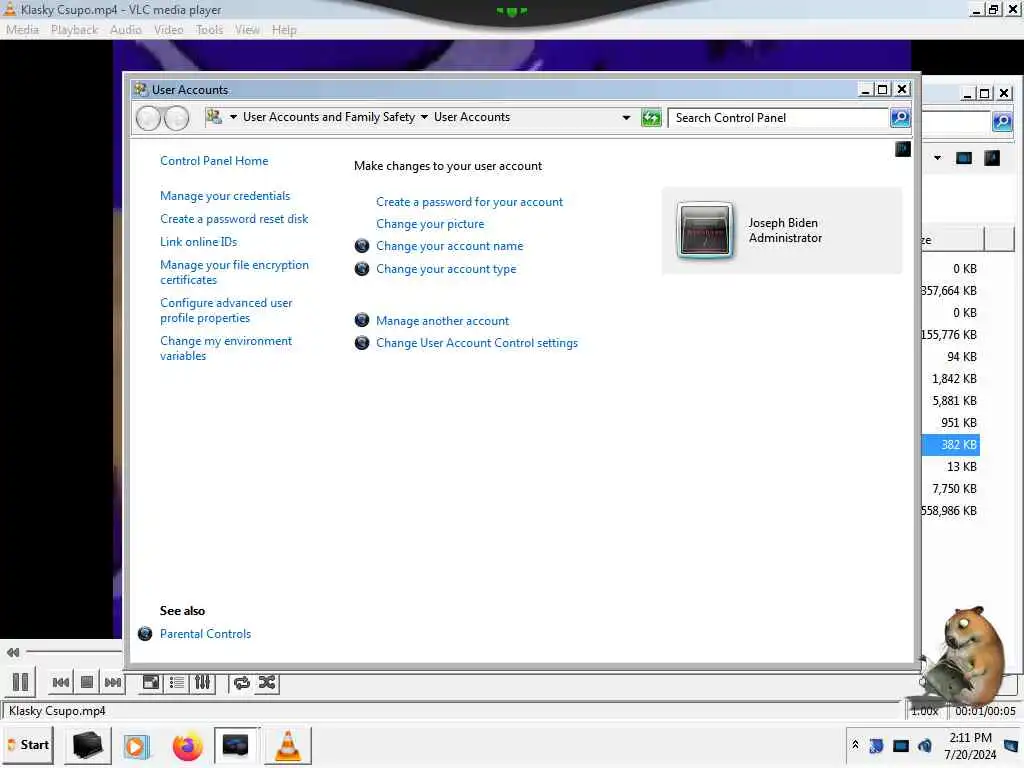This screenshot has height=768, width=1024.
Task: Open VLC extended settings equalizer
Action: [202, 682]
